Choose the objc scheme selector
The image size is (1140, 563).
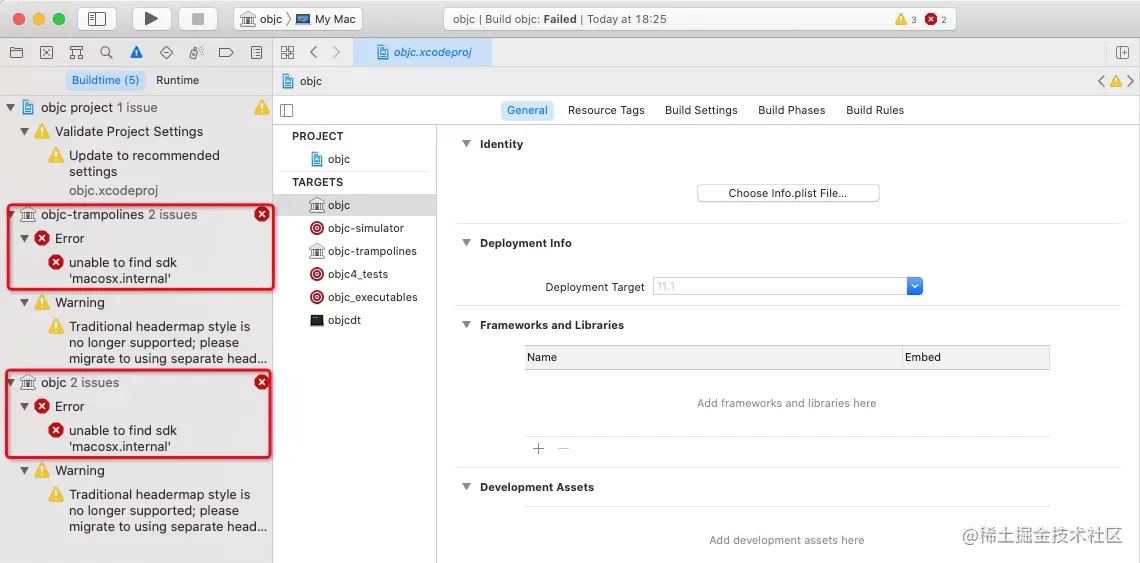click(x=261, y=19)
